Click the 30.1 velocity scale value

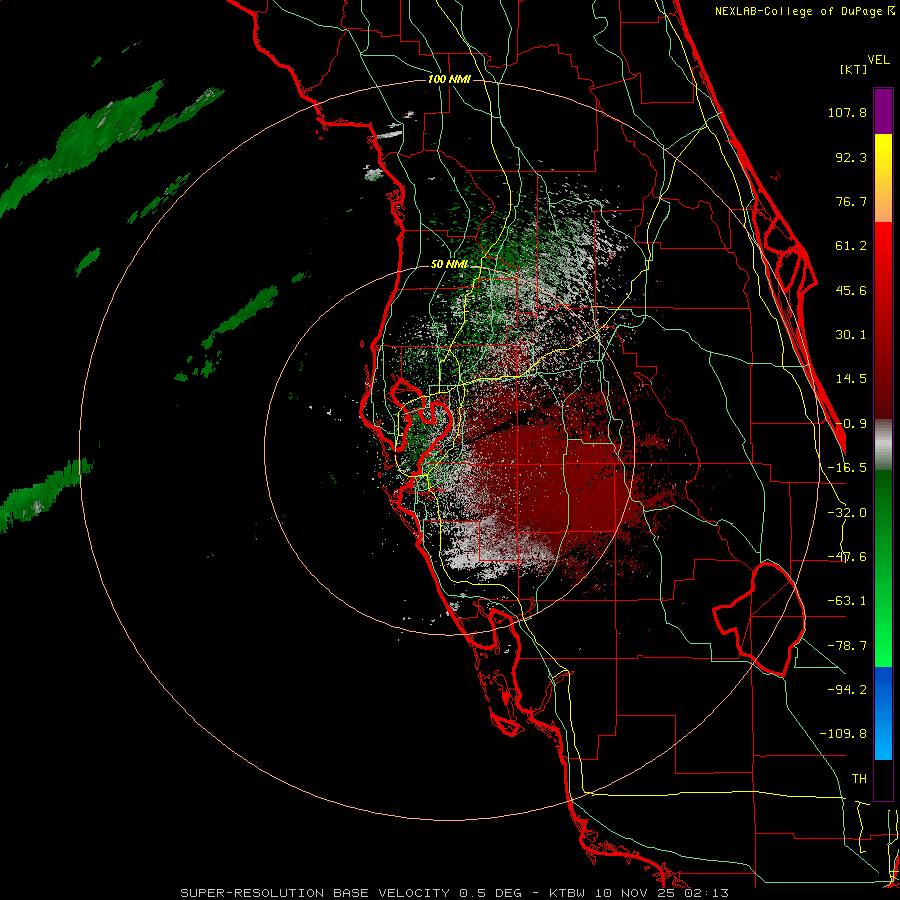pyautogui.click(x=851, y=335)
